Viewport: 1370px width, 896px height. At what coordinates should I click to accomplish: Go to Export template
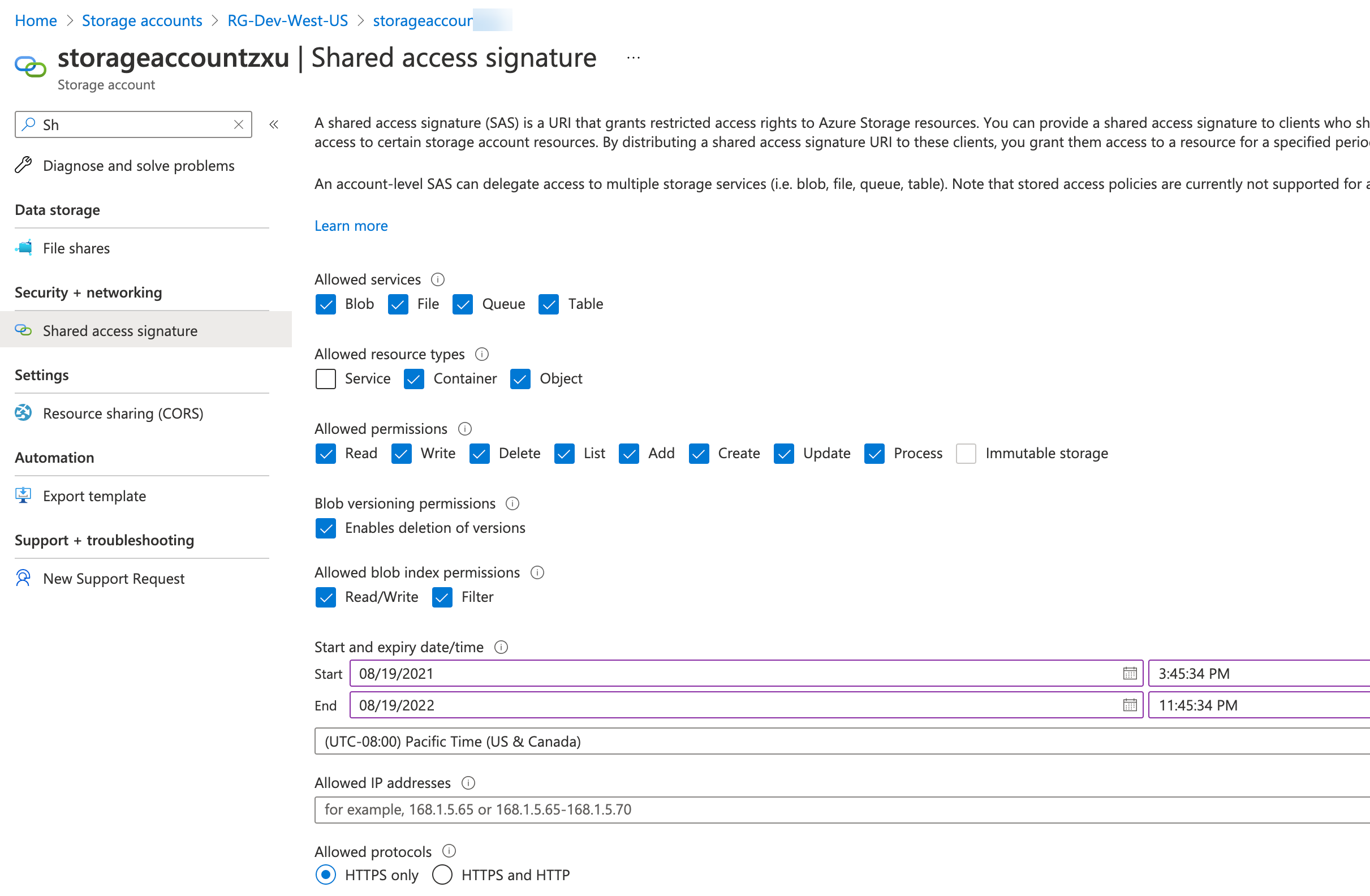click(x=94, y=496)
